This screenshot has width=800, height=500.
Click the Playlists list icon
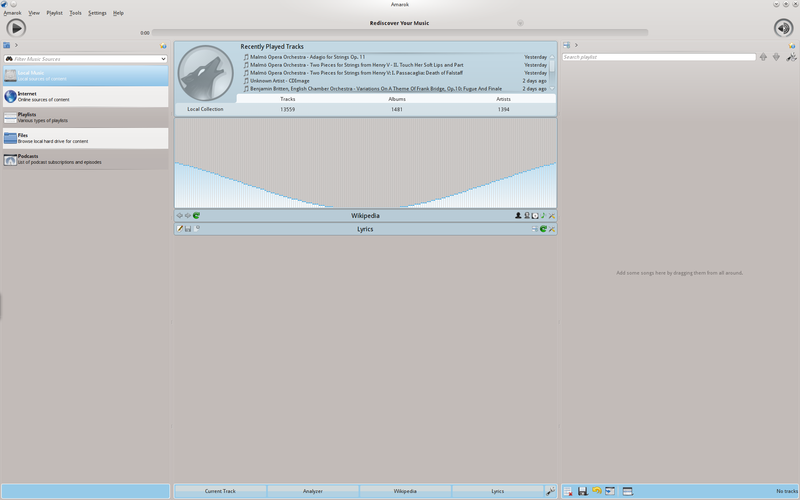pos(10,117)
